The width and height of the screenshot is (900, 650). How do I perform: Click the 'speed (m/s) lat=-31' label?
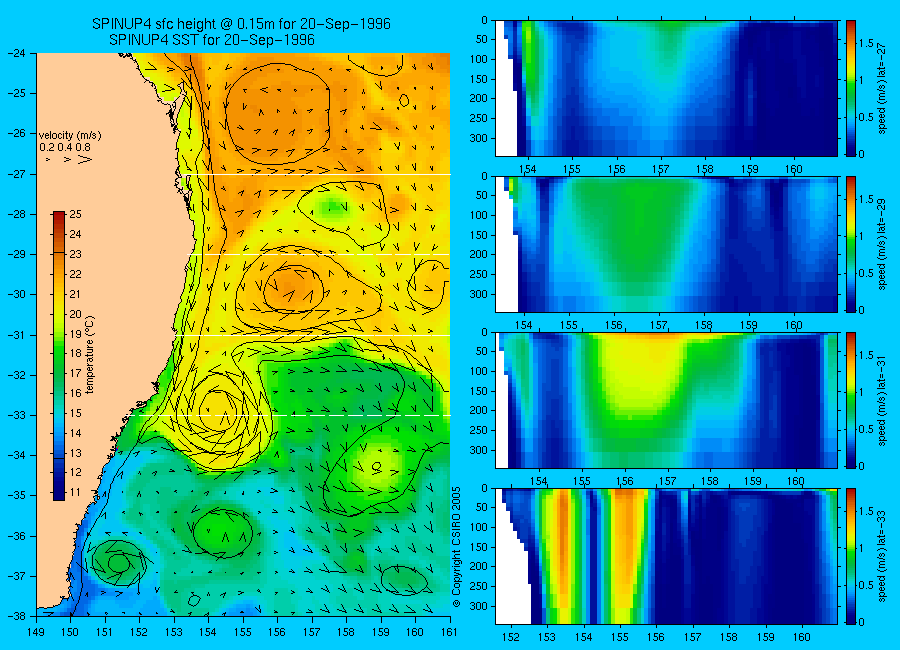[882, 400]
